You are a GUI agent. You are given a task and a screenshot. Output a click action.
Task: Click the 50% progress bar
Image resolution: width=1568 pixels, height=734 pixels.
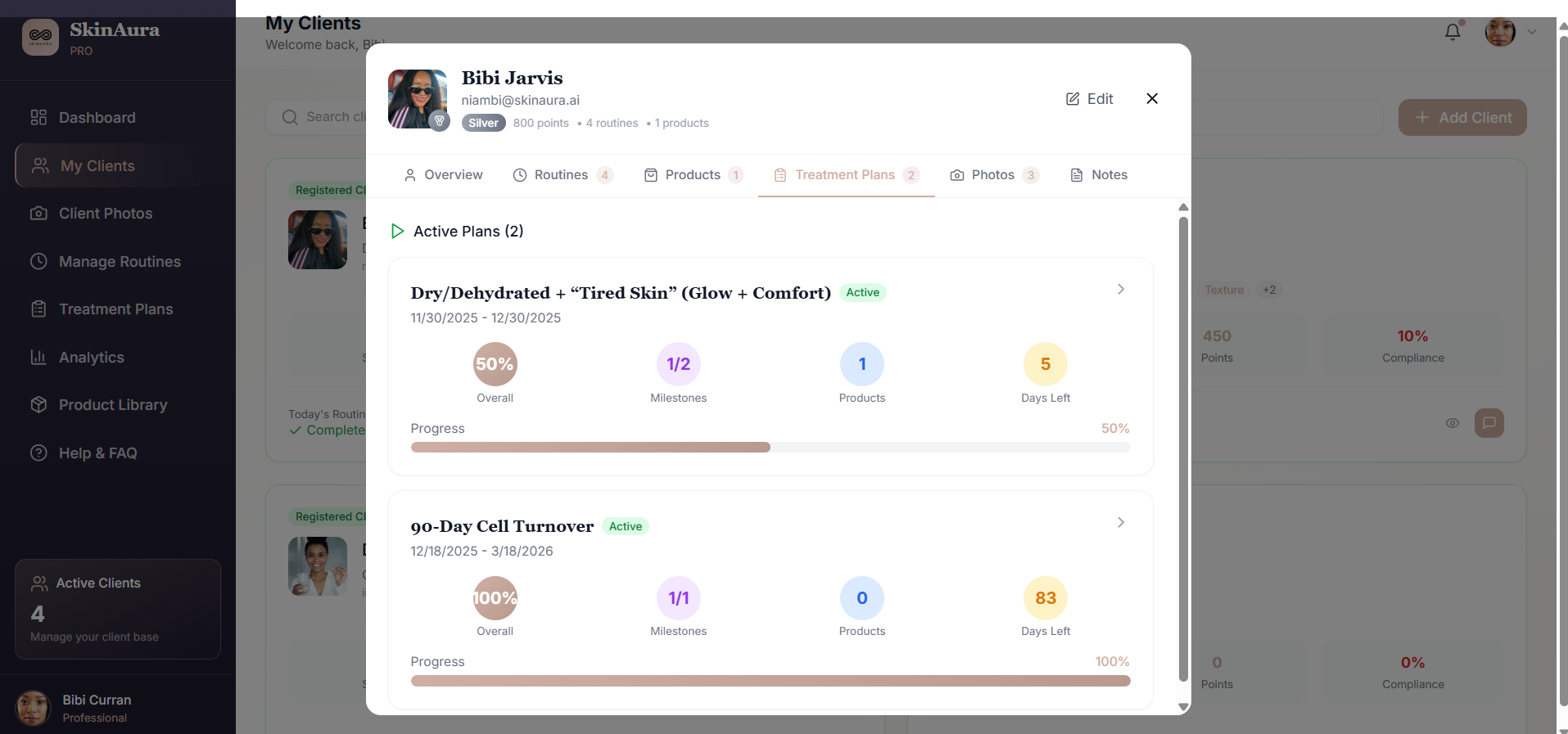[x=770, y=448]
